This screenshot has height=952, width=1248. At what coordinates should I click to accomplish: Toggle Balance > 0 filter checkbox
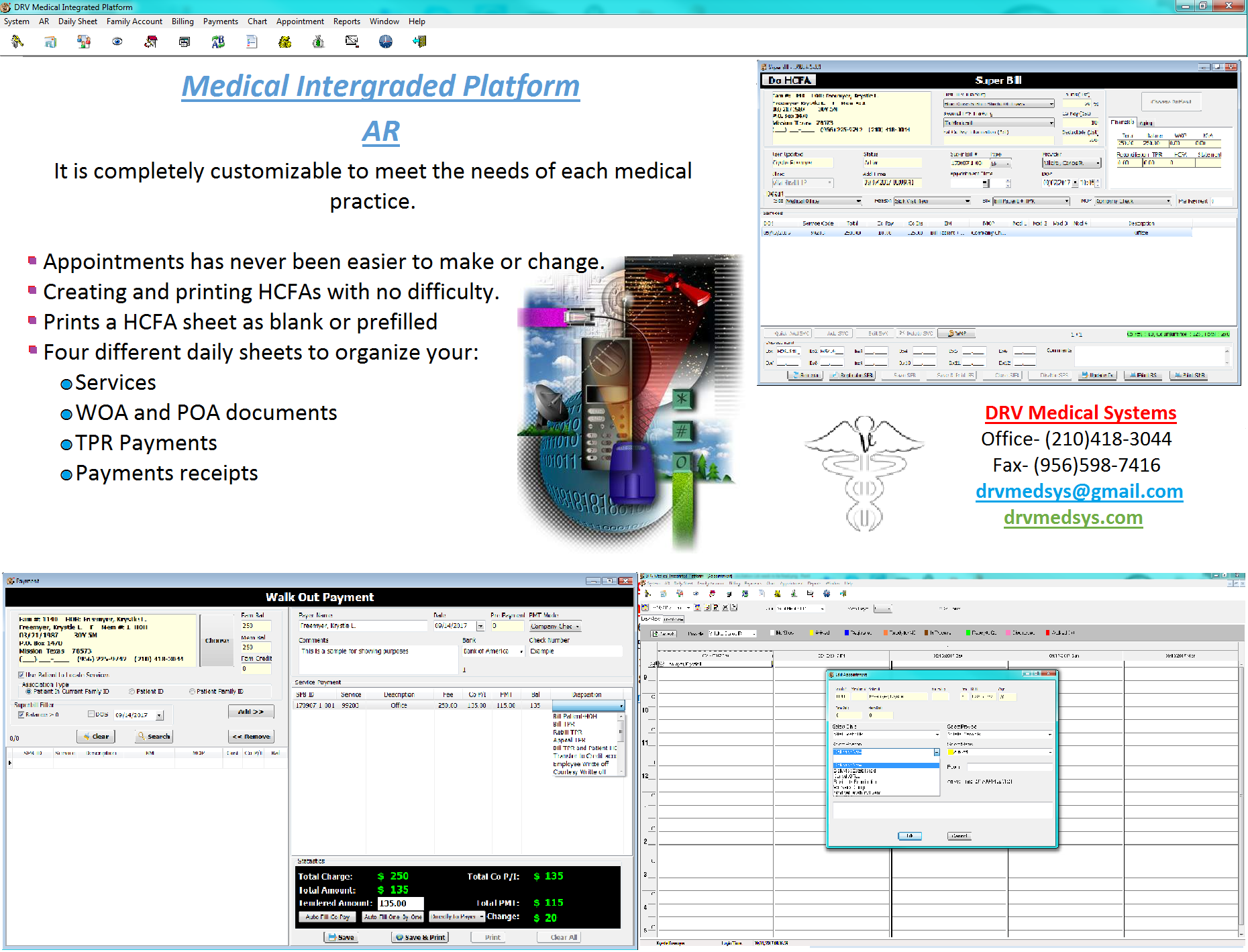coord(21,715)
